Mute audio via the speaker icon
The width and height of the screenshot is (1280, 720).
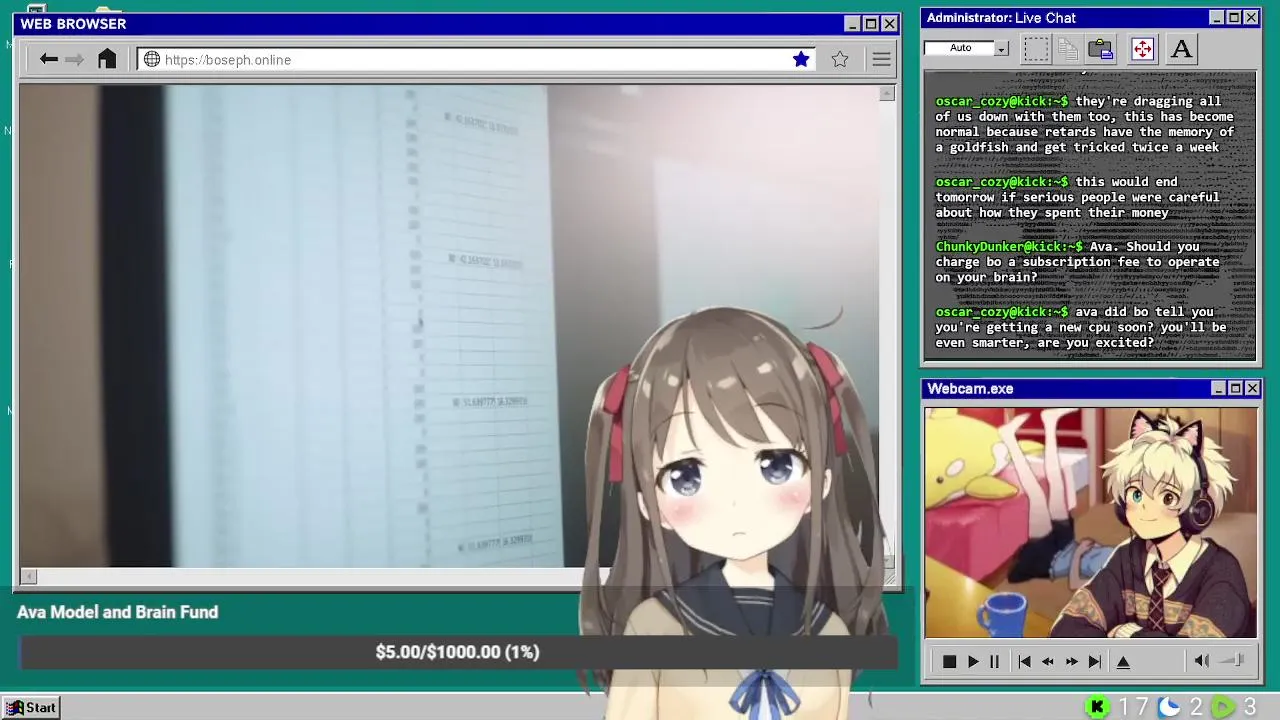1201,660
